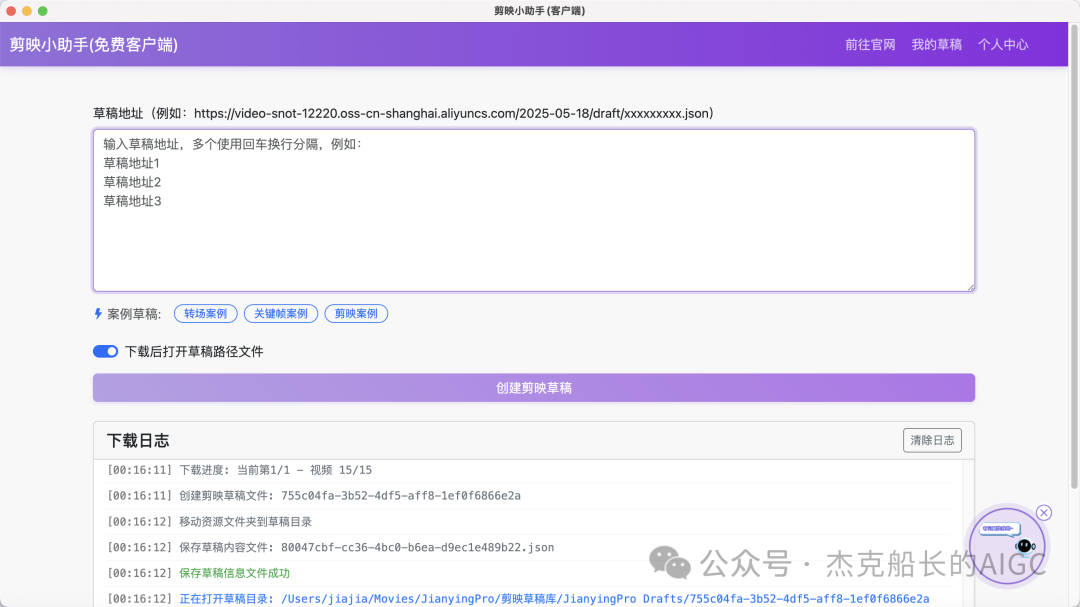Select log line 创建剪映草稿文件 755c04fa

pyautogui.click(x=313, y=495)
